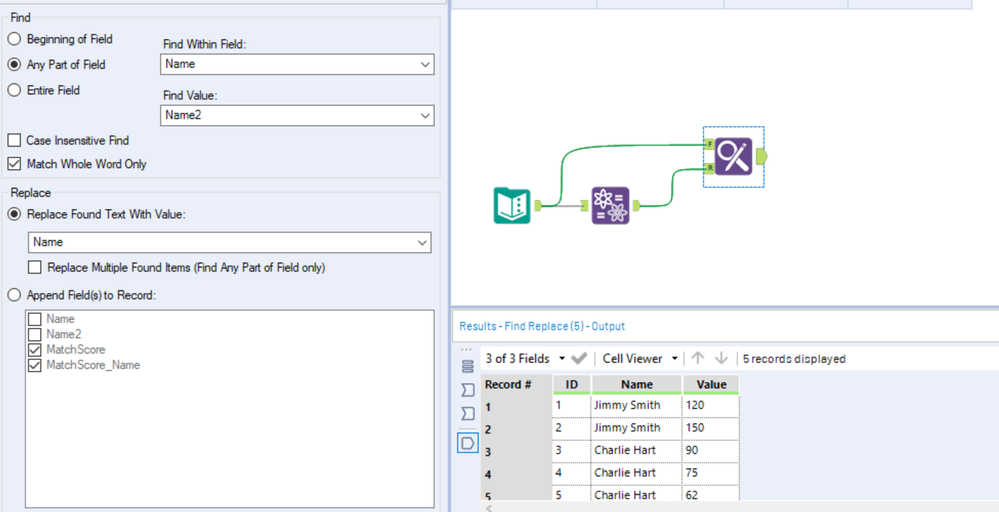Click the previous record up arrow
Image resolution: width=999 pixels, height=512 pixels.
coord(698,359)
